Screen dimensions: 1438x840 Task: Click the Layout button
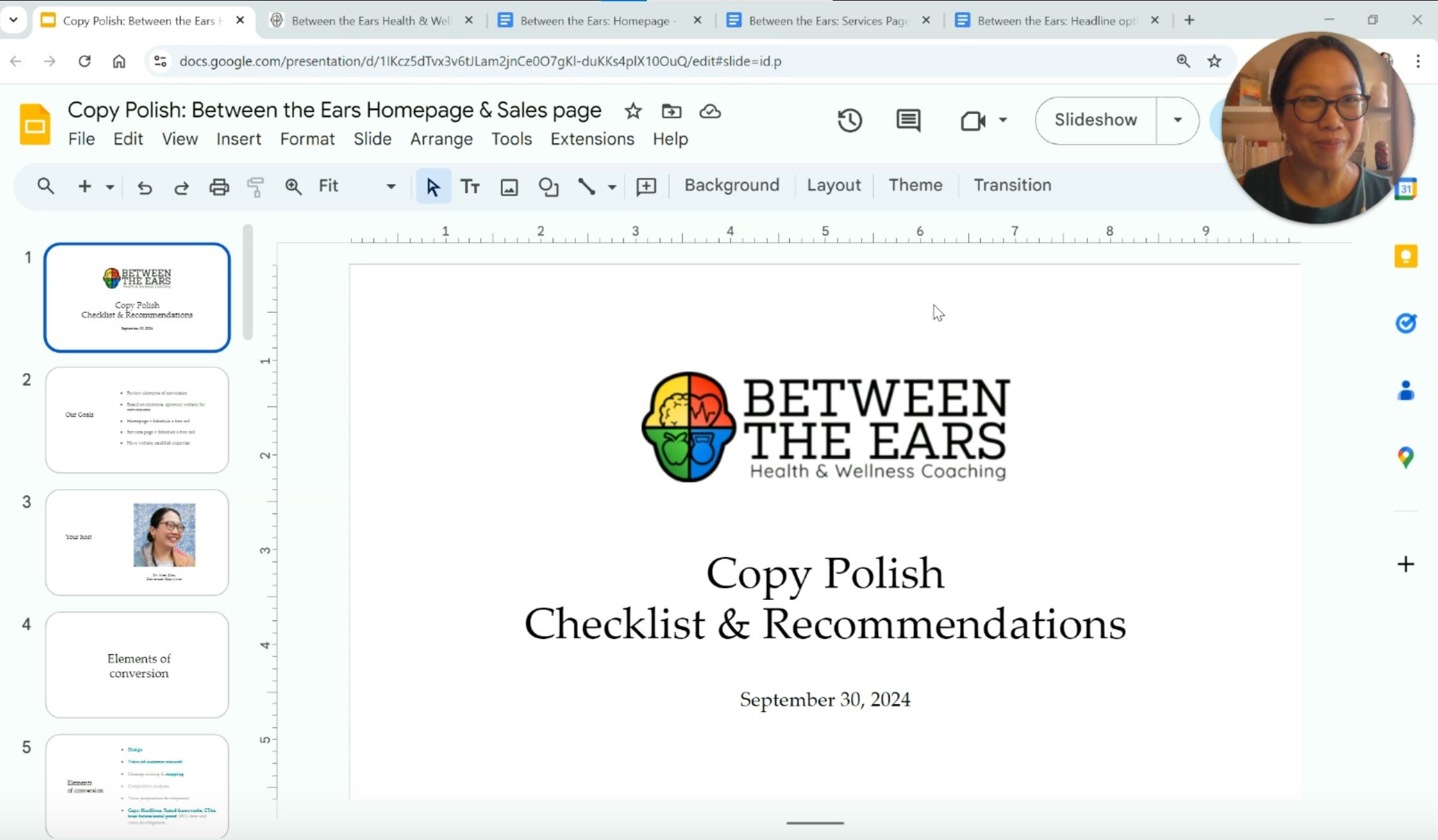coord(834,185)
